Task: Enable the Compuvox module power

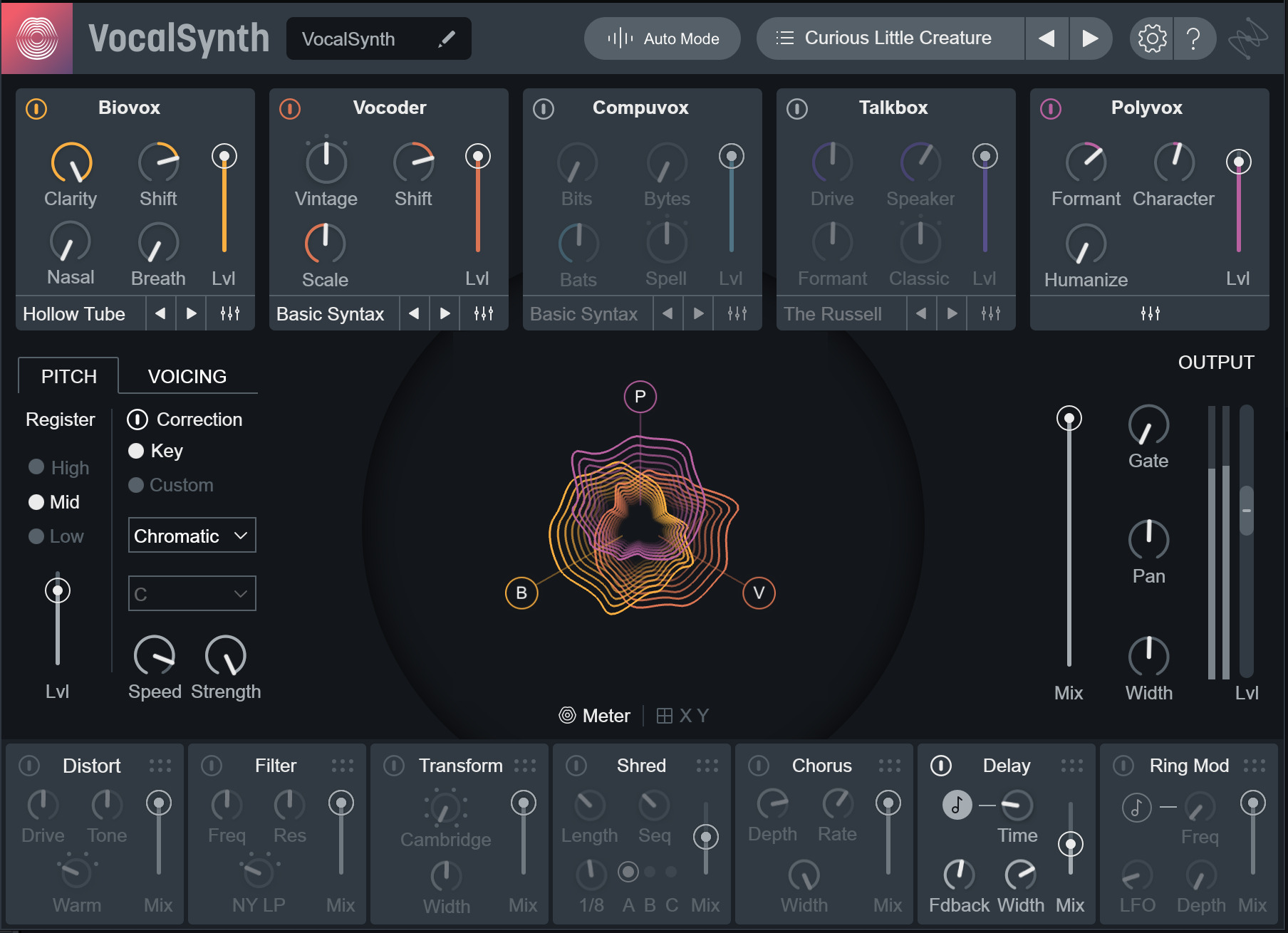Action: [x=544, y=108]
